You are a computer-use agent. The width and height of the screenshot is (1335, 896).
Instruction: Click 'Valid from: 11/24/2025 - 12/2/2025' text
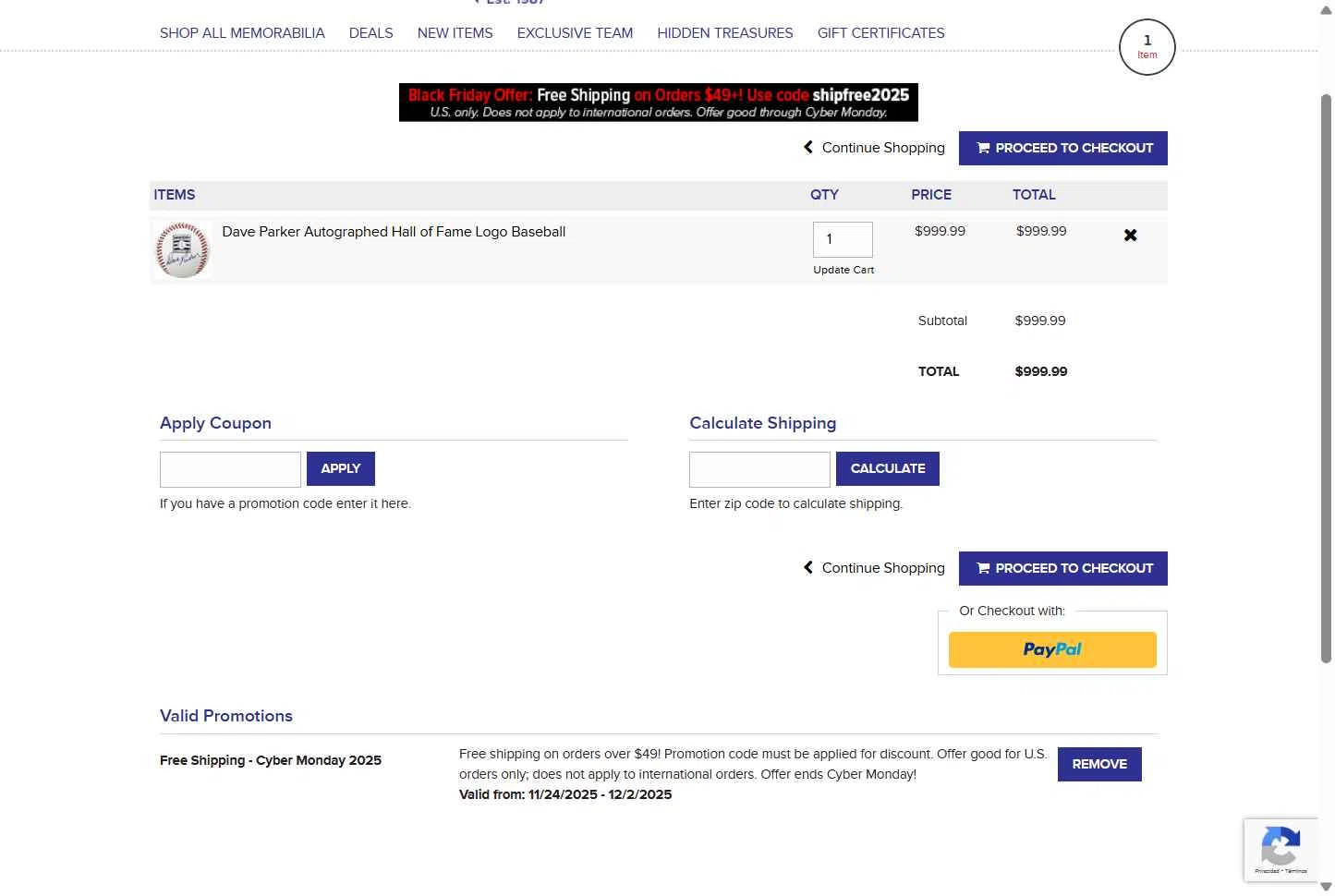click(565, 794)
